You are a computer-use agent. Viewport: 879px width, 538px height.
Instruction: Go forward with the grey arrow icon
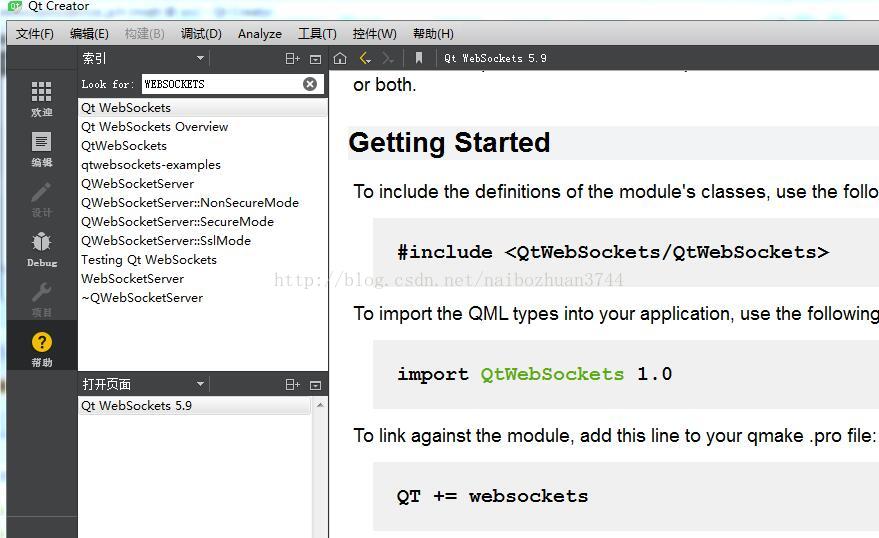point(388,58)
